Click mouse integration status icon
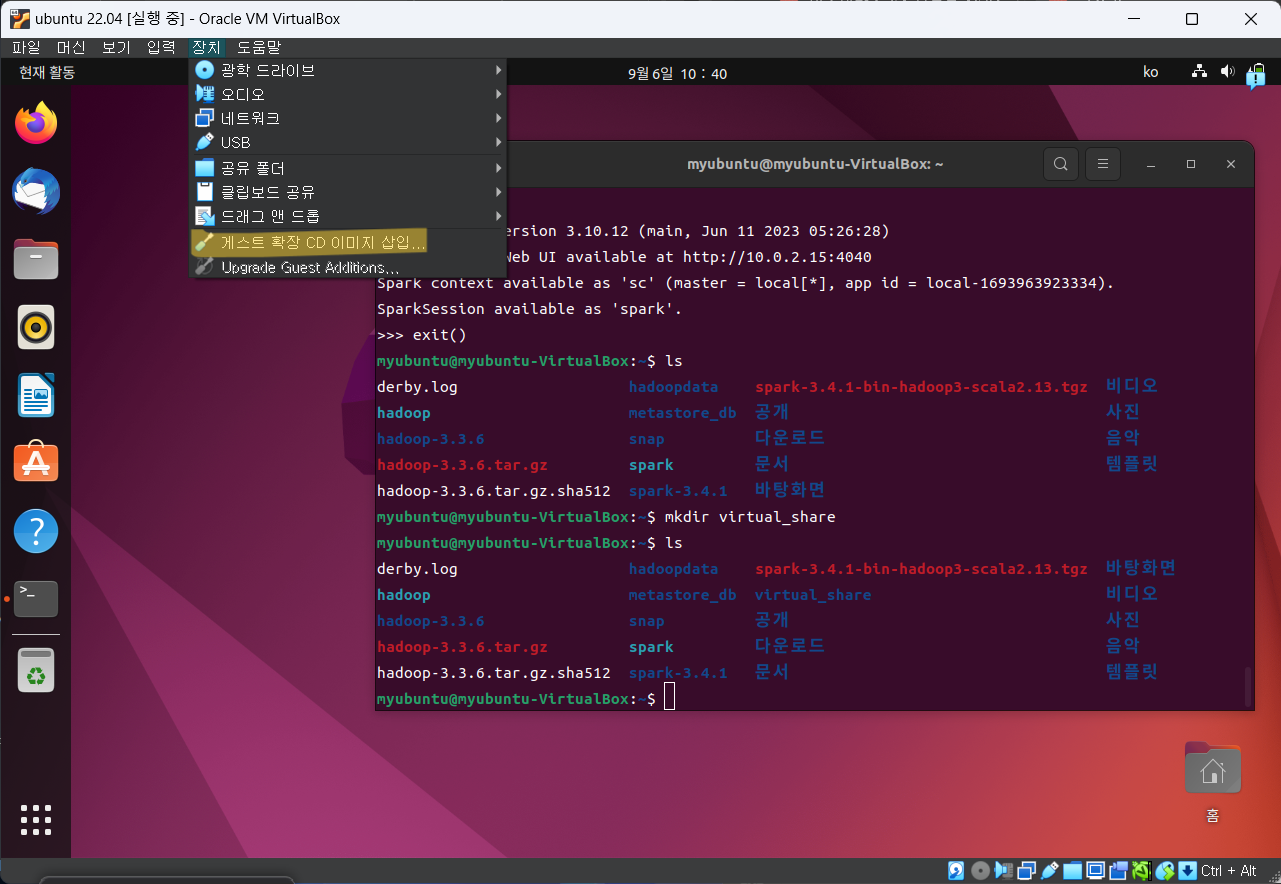This screenshot has width=1281, height=884. tap(1165, 871)
